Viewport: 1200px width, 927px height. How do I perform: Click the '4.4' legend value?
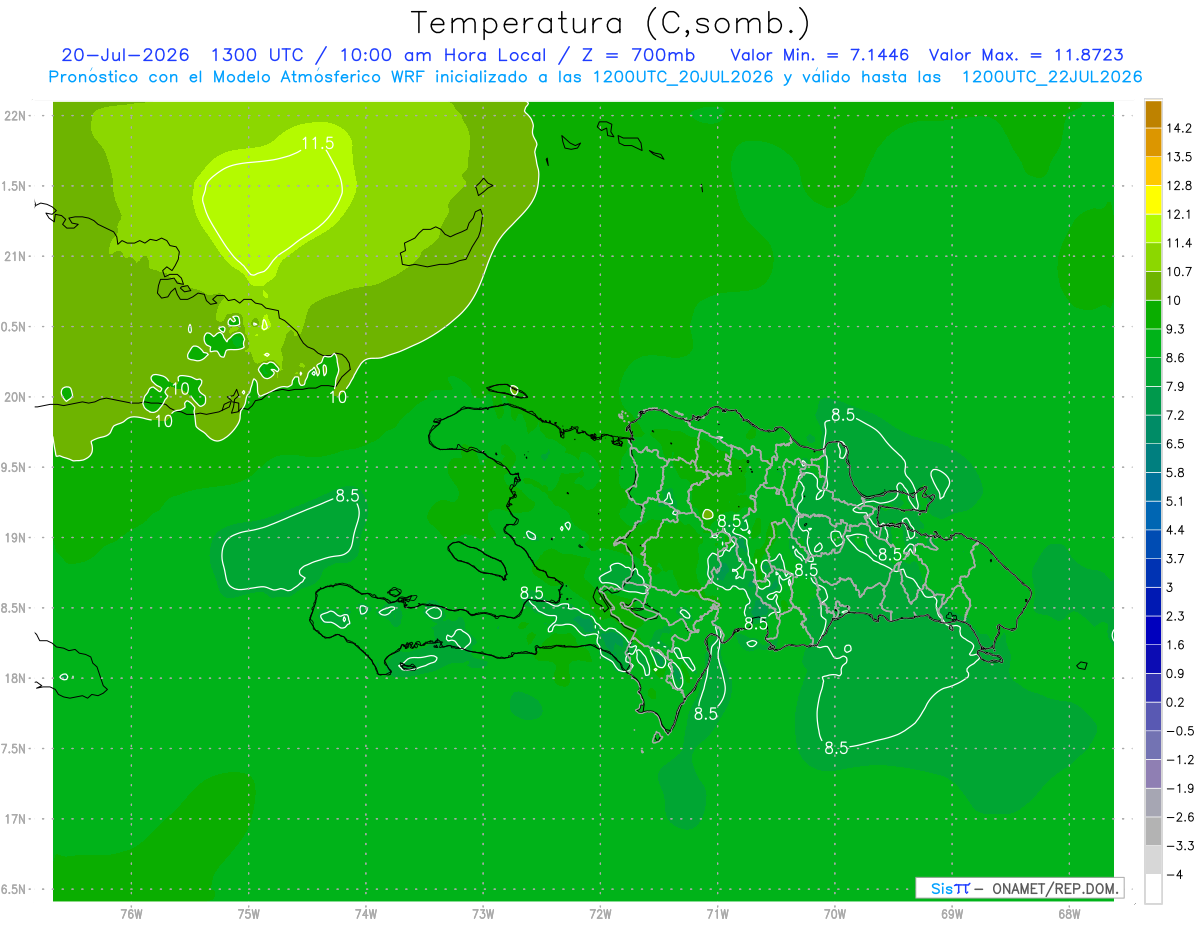point(1176,530)
